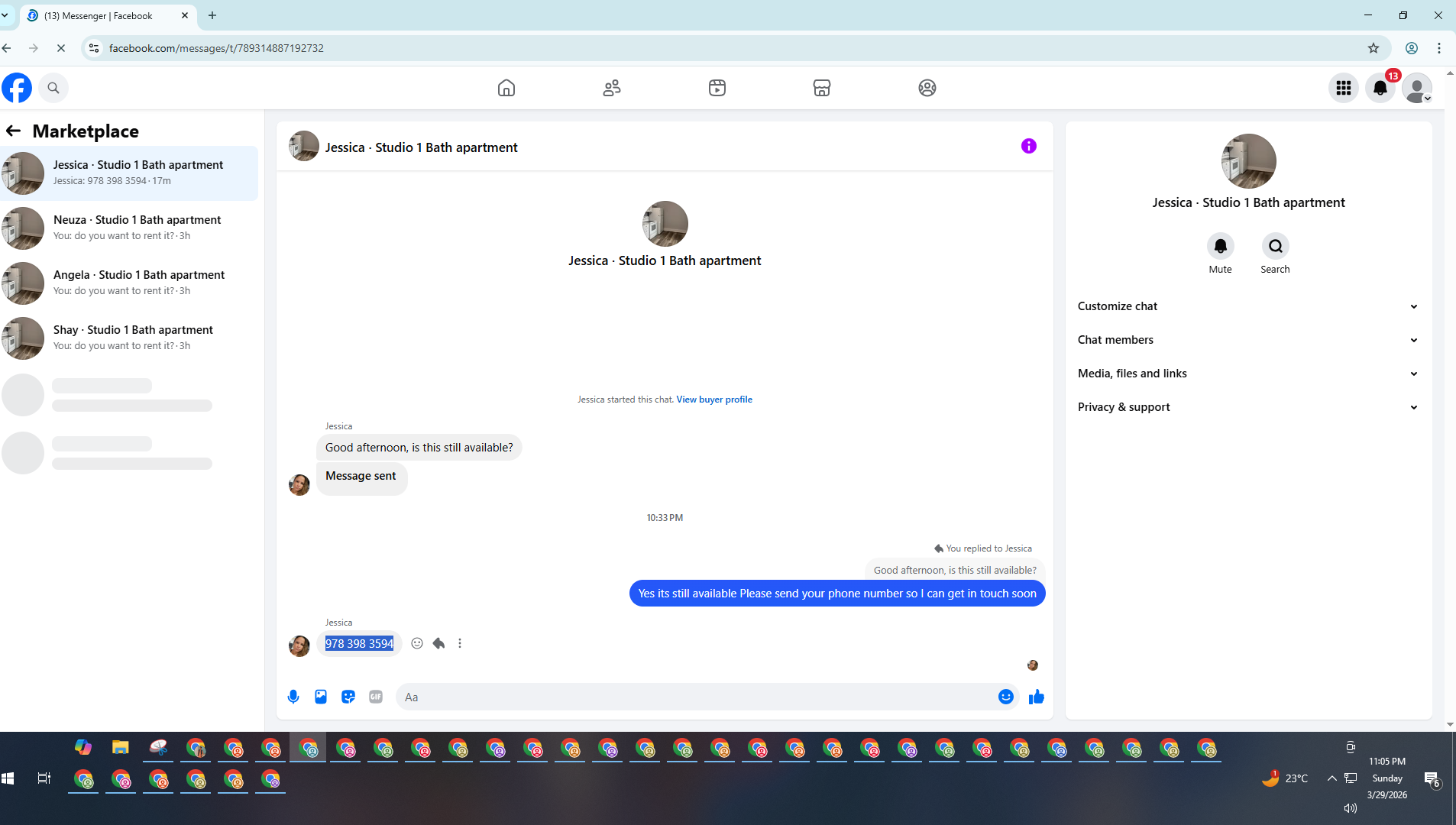The height and width of the screenshot is (825, 1456).
Task: Open Shay Studio 1 Bath apartment chat
Action: (129, 338)
